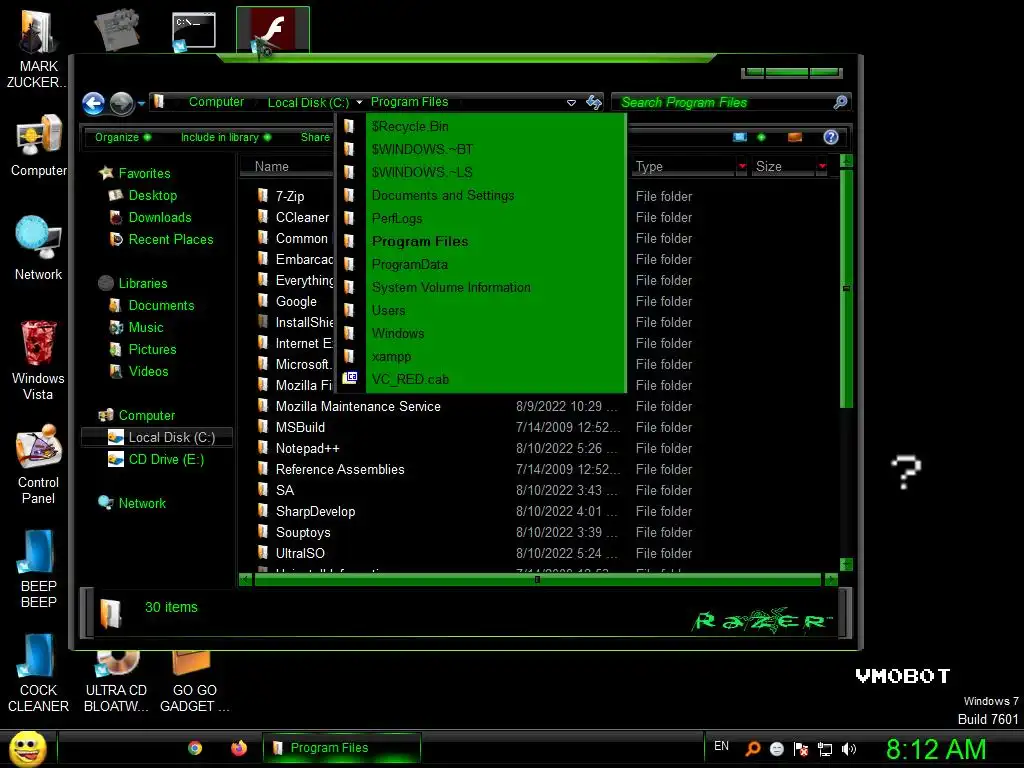Open the view options dropdown dot

click(x=761, y=137)
